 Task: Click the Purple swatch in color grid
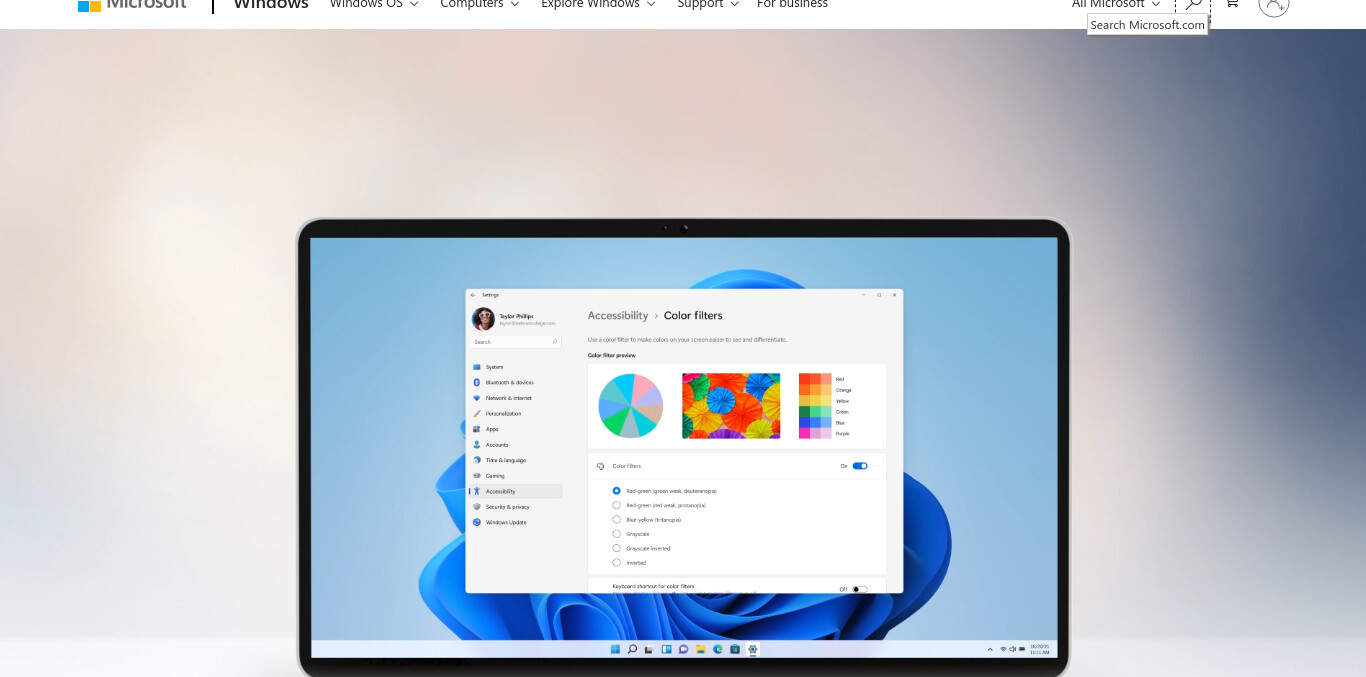(x=815, y=433)
